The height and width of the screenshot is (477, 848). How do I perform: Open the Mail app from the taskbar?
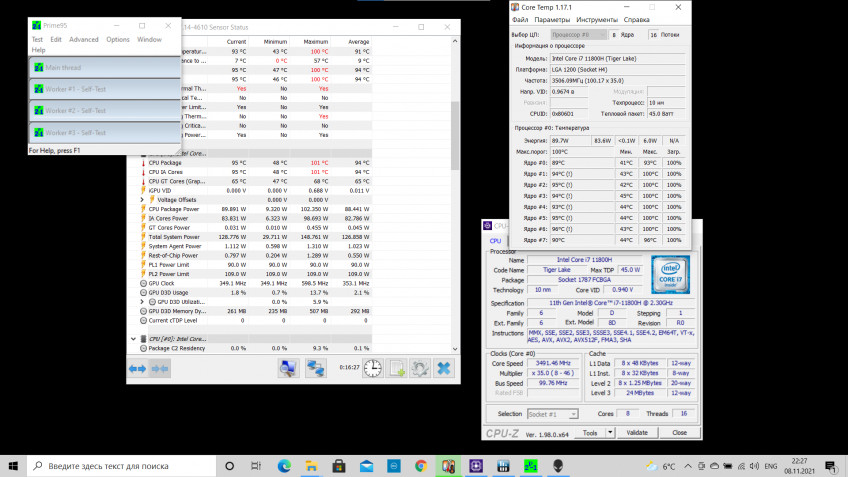point(367,466)
